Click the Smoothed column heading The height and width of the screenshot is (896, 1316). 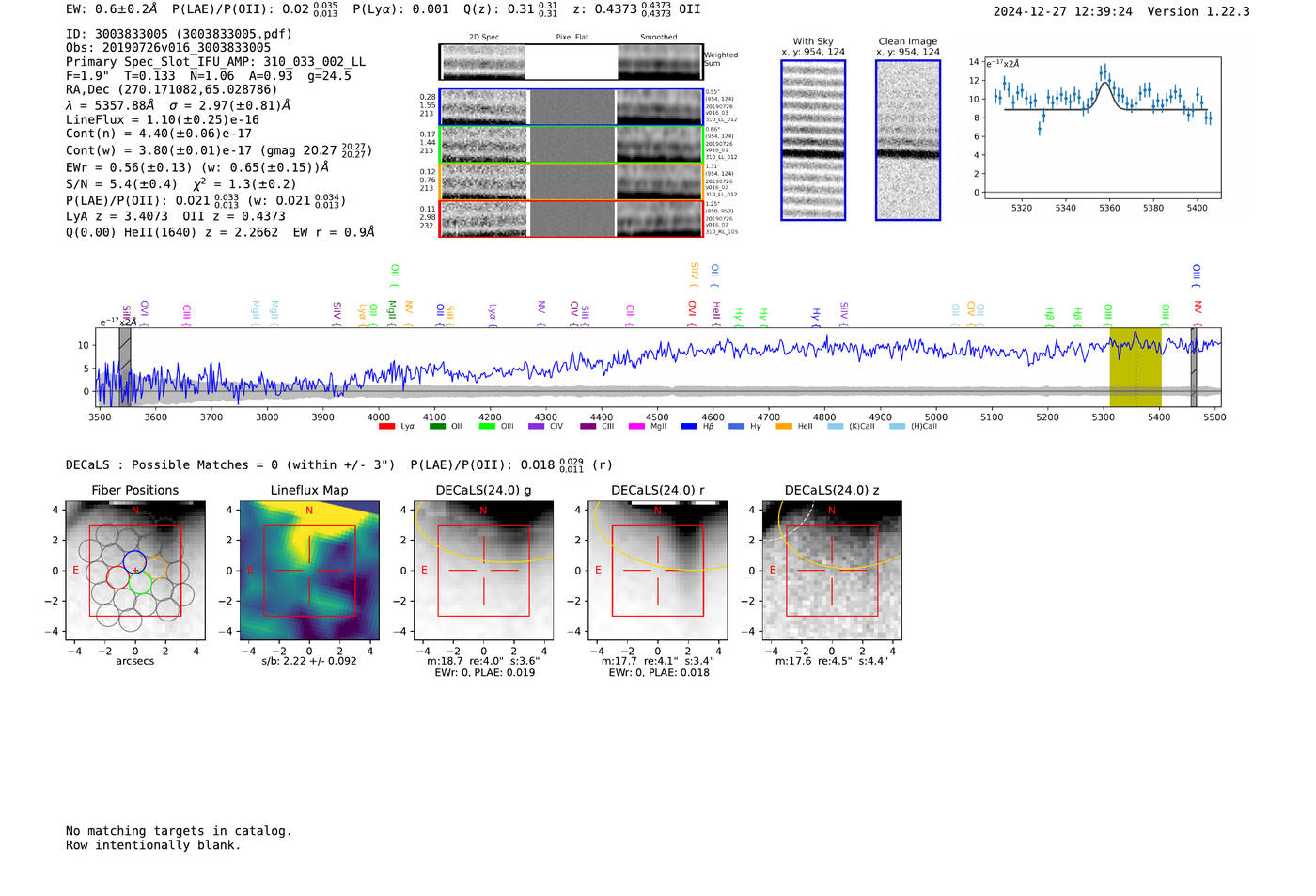659,38
